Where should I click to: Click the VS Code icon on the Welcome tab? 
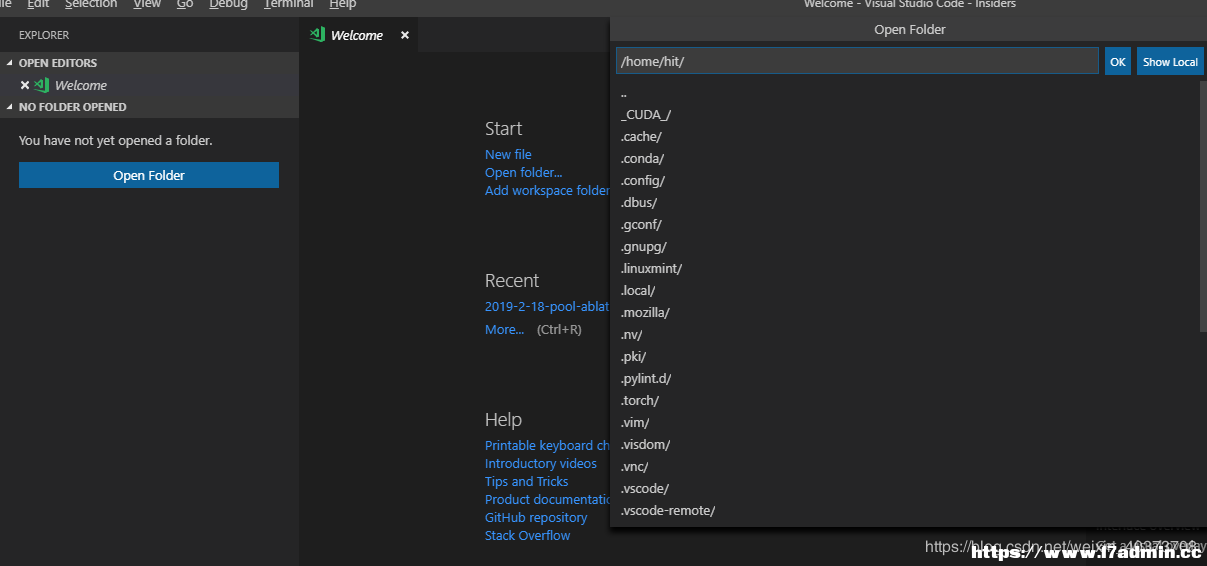coord(317,35)
